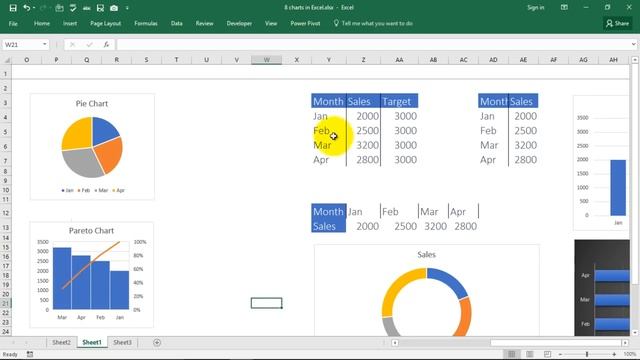Click the 3200 cell in Sales/Target table
Screen dimensions: 640x360
coord(363,145)
